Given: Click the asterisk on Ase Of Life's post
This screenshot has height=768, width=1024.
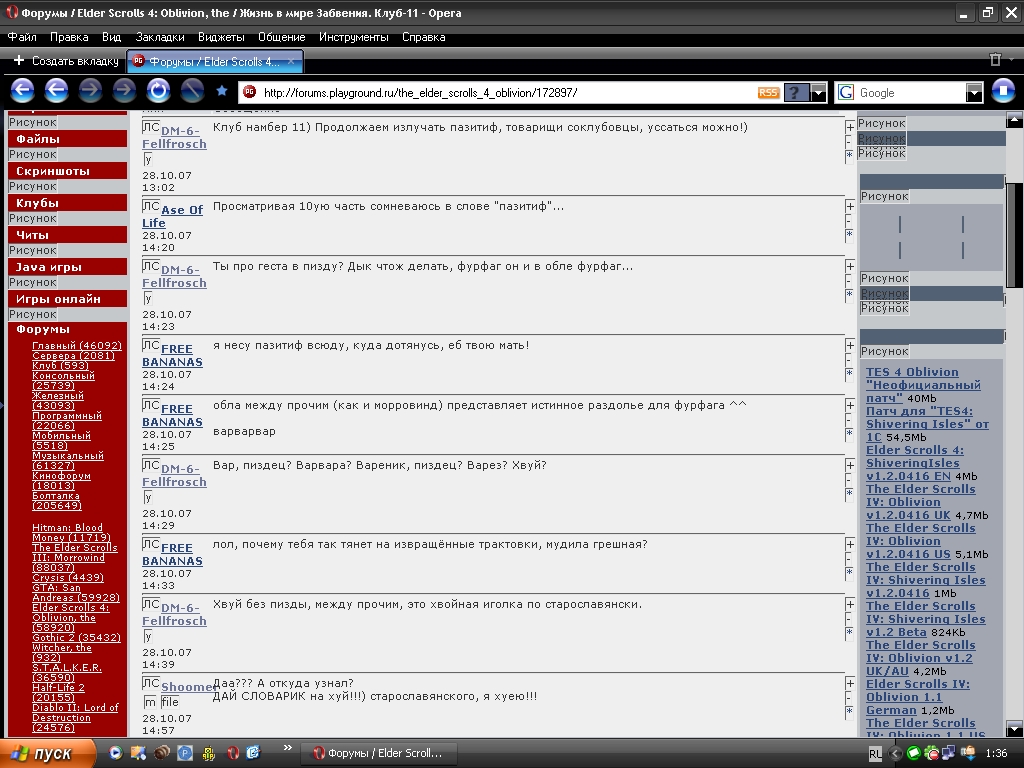Looking at the screenshot, I should [x=850, y=234].
